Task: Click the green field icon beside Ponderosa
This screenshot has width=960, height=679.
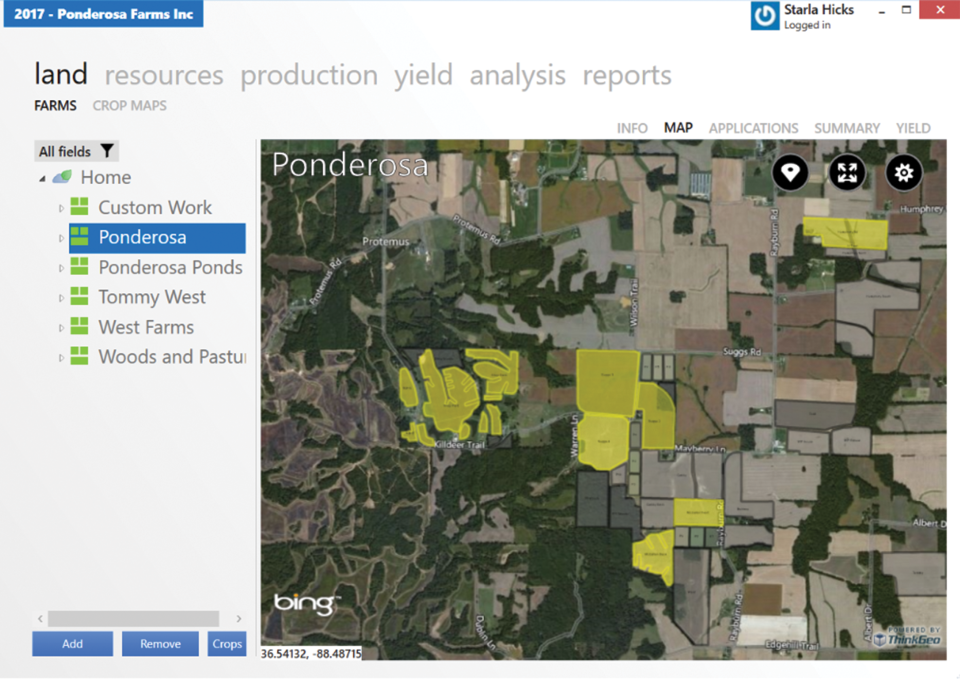Action: pyautogui.click(x=80, y=237)
